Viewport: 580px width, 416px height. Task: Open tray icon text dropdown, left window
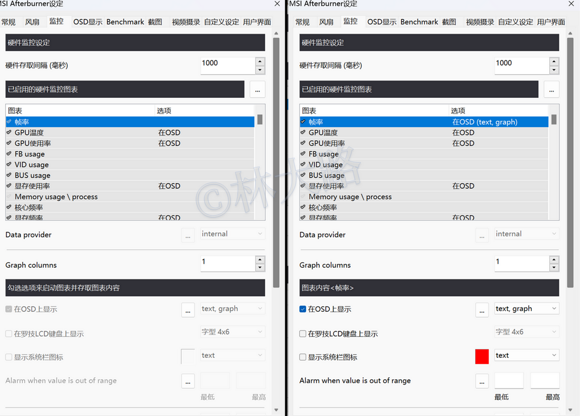point(232,355)
